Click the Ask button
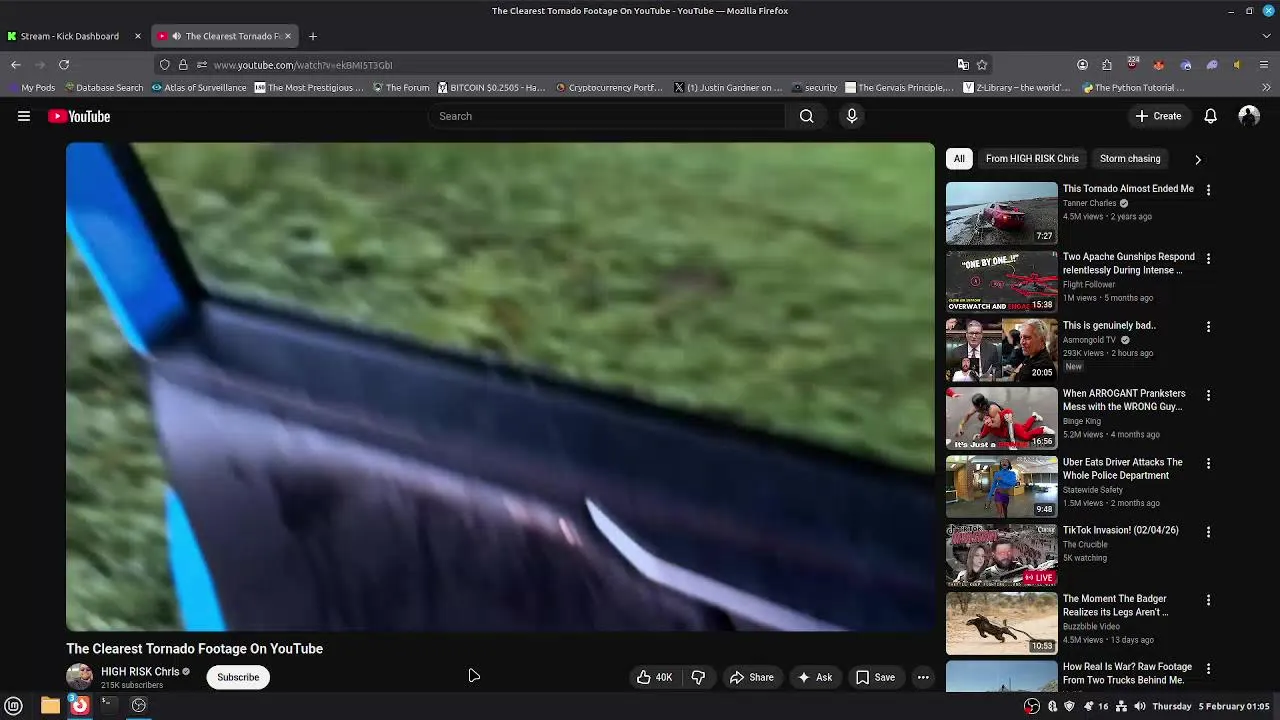The width and height of the screenshot is (1280, 720). tap(814, 677)
